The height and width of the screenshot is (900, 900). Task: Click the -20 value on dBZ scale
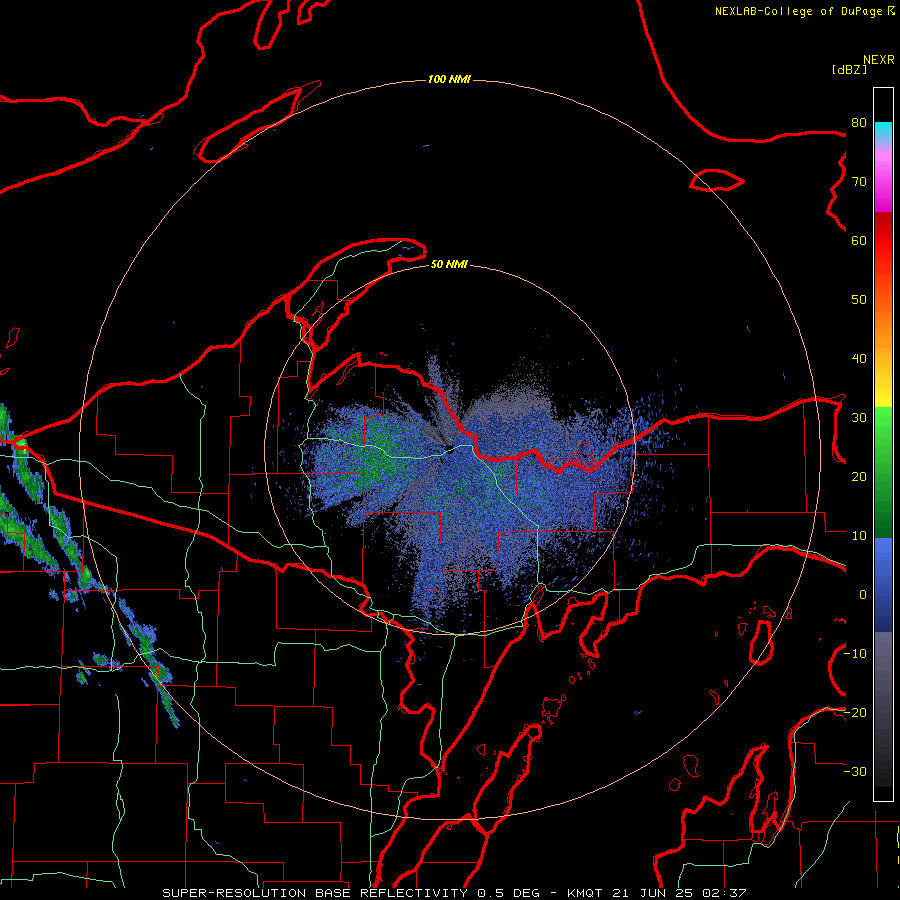pos(855,713)
